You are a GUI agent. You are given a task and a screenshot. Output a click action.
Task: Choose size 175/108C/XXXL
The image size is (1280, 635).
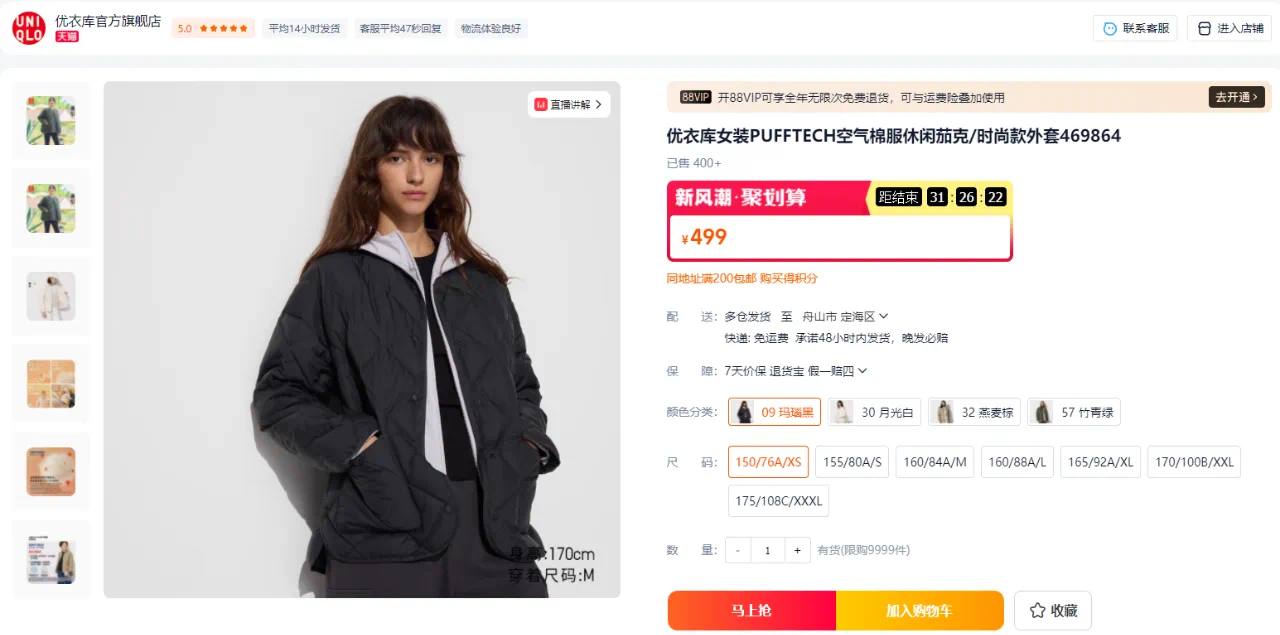pyautogui.click(x=779, y=501)
